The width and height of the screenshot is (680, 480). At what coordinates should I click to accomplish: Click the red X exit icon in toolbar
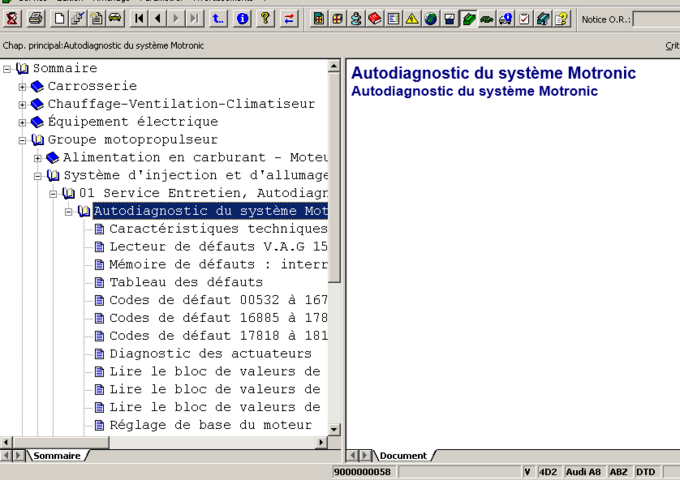(12, 19)
